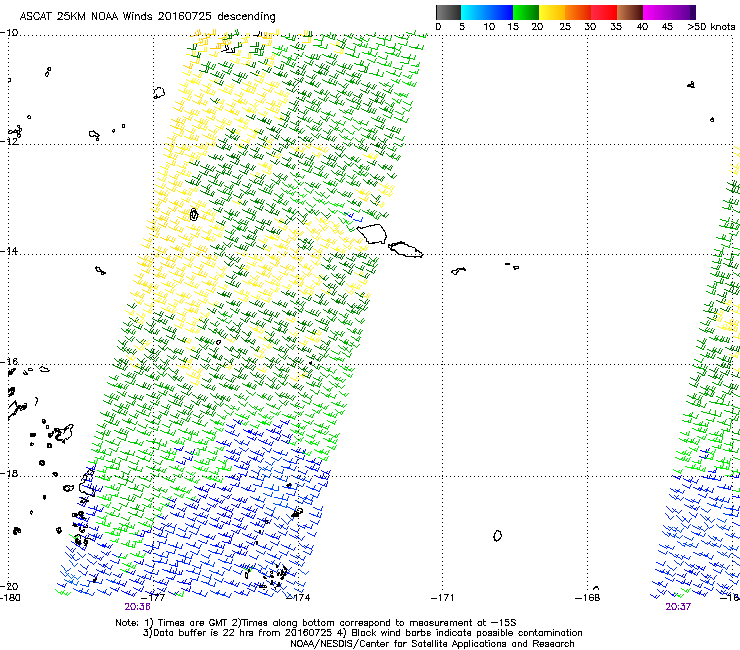
Task: Click the "20:36" swath time stamp
Action: (x=137, y=607)
